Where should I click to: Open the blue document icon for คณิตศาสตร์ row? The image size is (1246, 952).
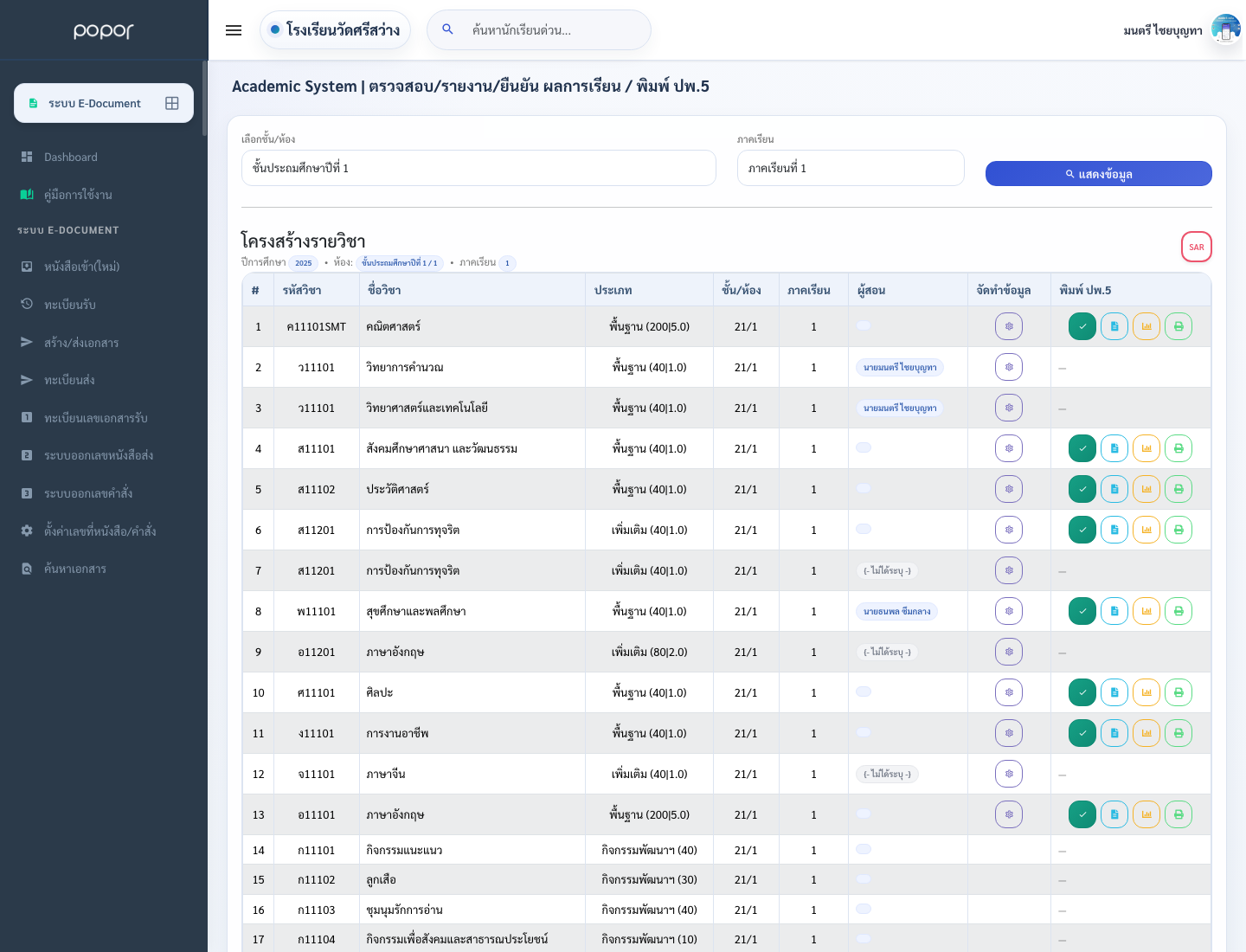click(1114, 326)
